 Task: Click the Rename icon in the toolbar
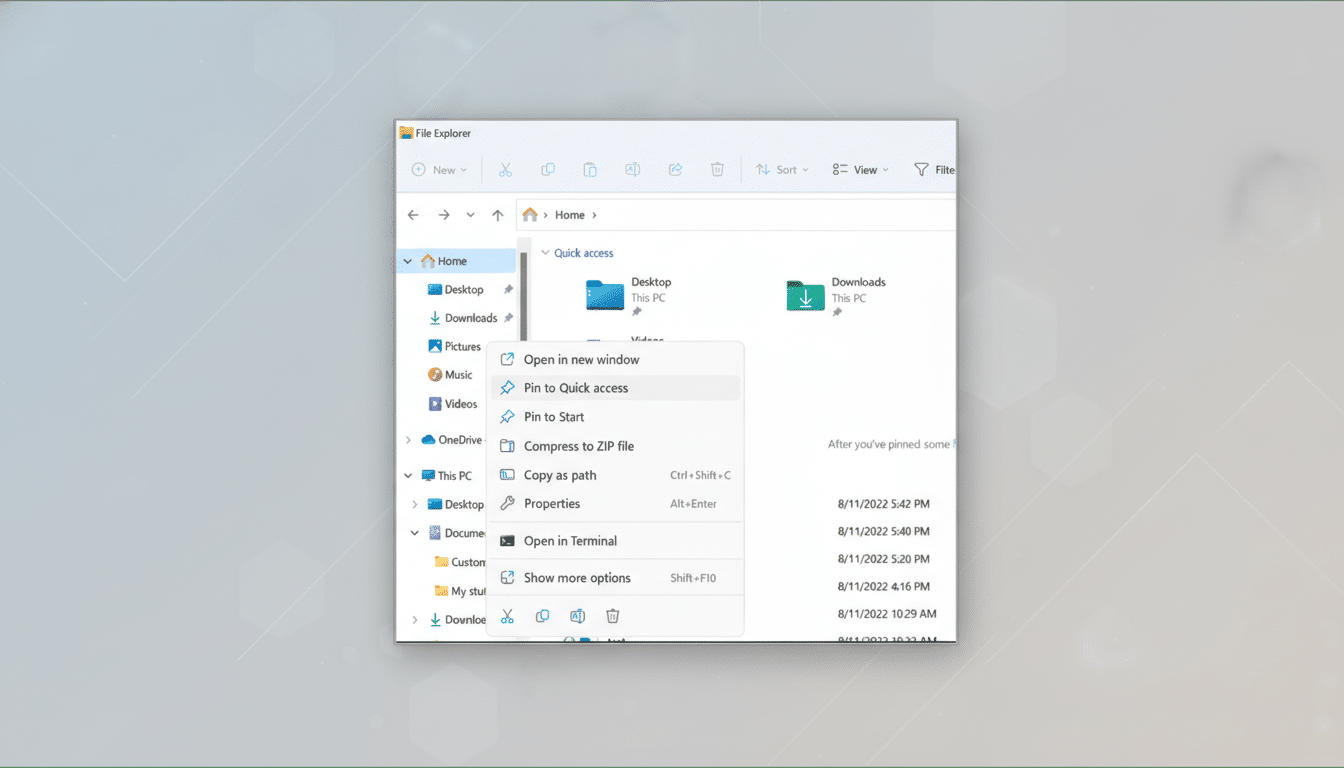[632, 169]
